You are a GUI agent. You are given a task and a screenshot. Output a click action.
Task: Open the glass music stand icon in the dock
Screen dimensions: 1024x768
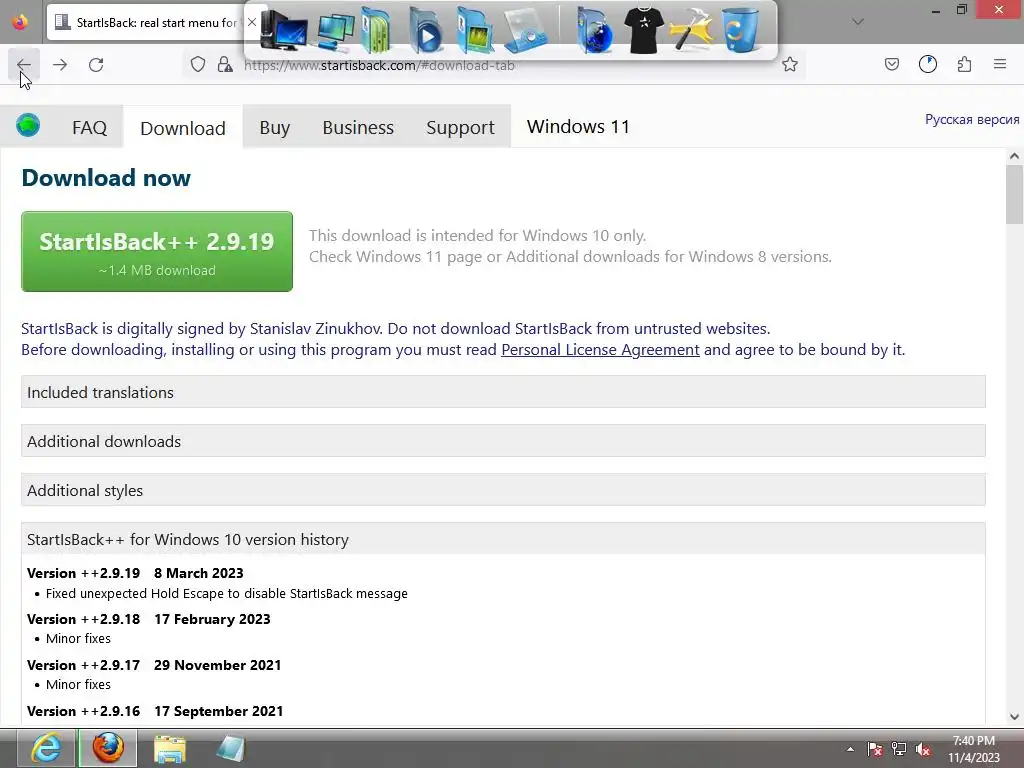(526, 30)
